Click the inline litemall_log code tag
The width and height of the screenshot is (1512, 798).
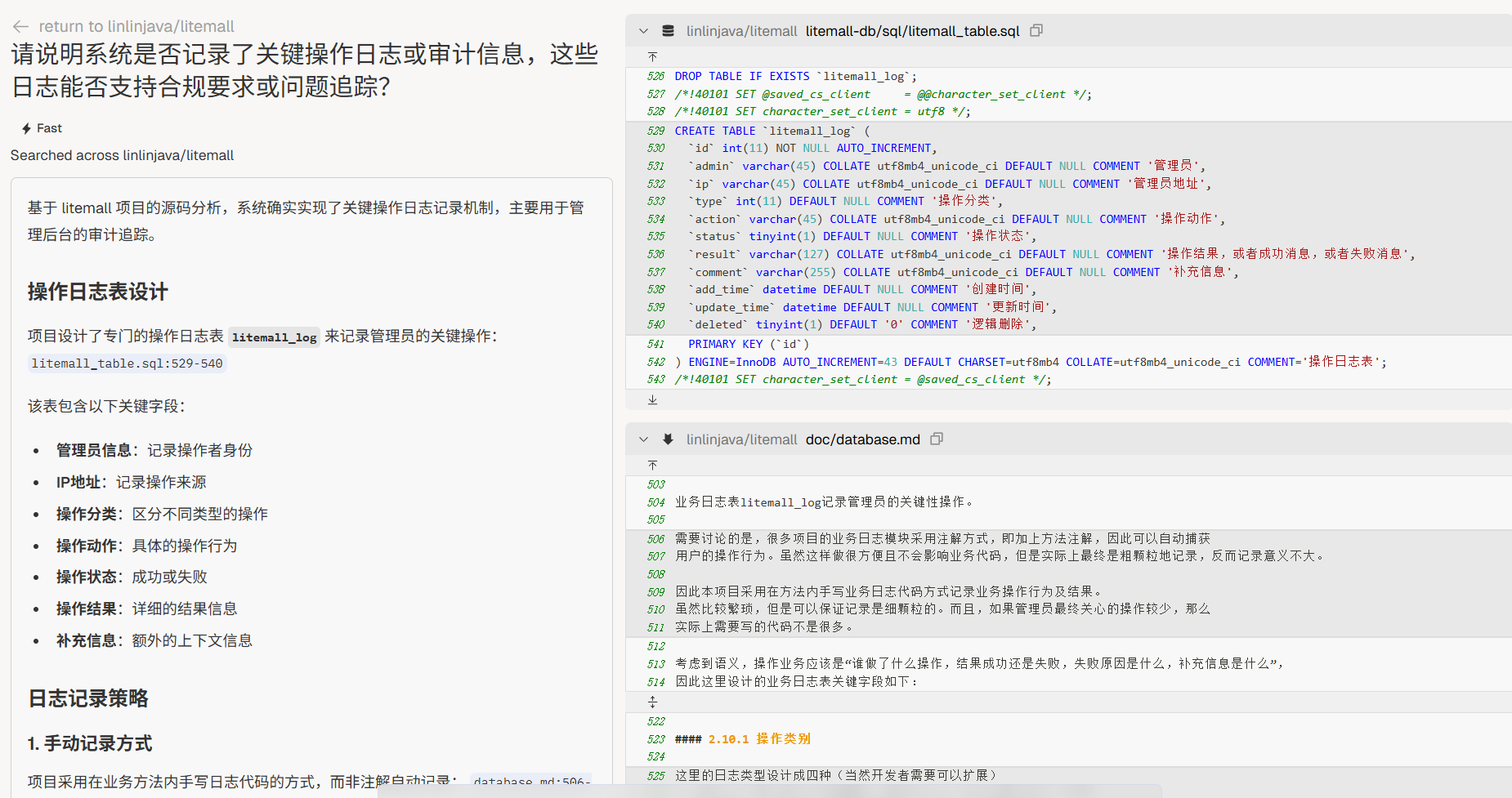(x=274, y=337)
